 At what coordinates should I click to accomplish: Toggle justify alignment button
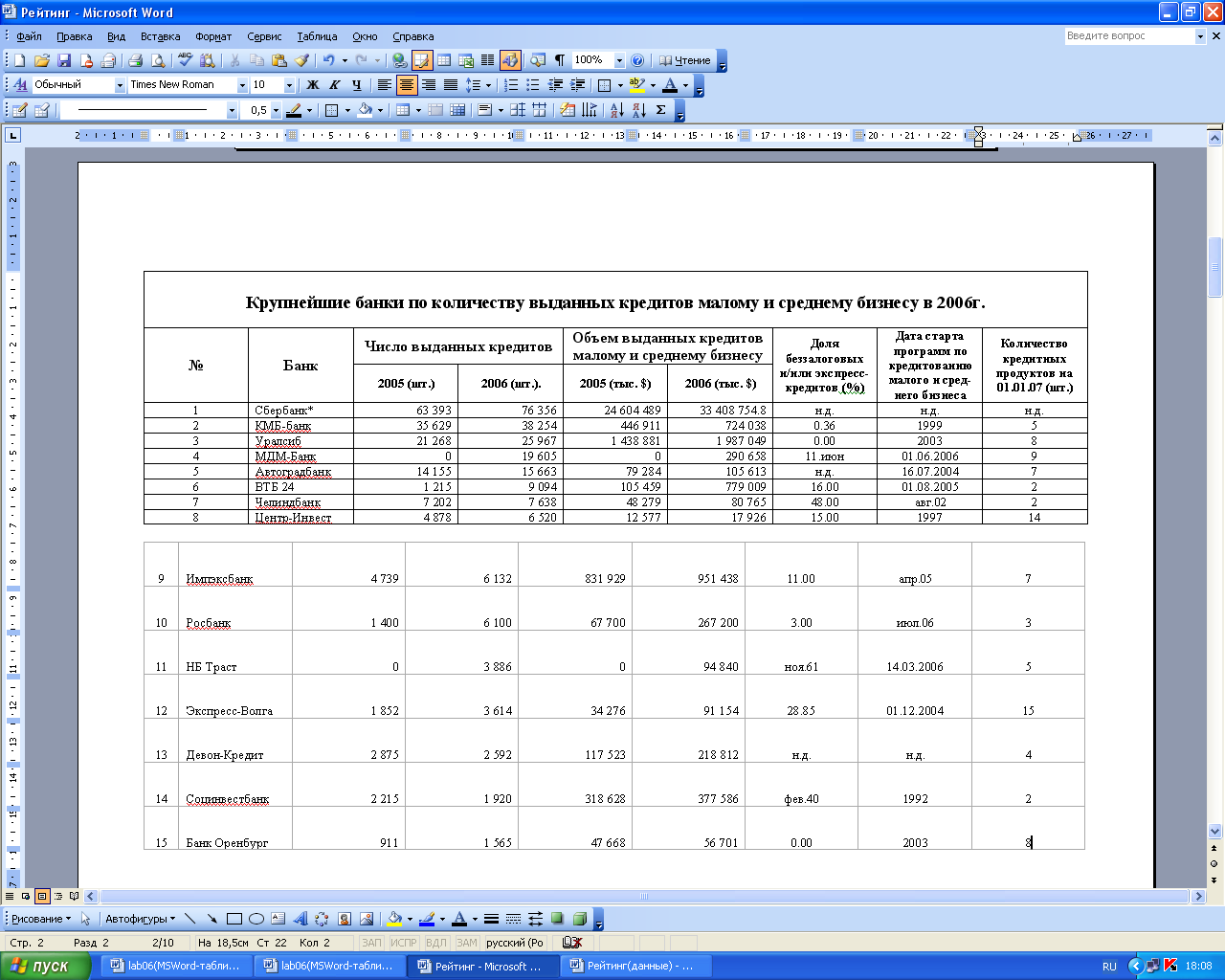pos(451,85)
